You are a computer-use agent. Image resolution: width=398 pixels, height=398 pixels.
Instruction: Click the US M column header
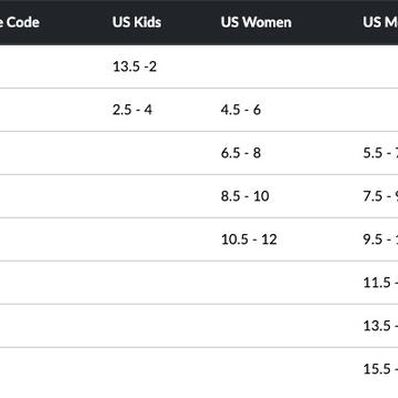(x=380, y=22)
